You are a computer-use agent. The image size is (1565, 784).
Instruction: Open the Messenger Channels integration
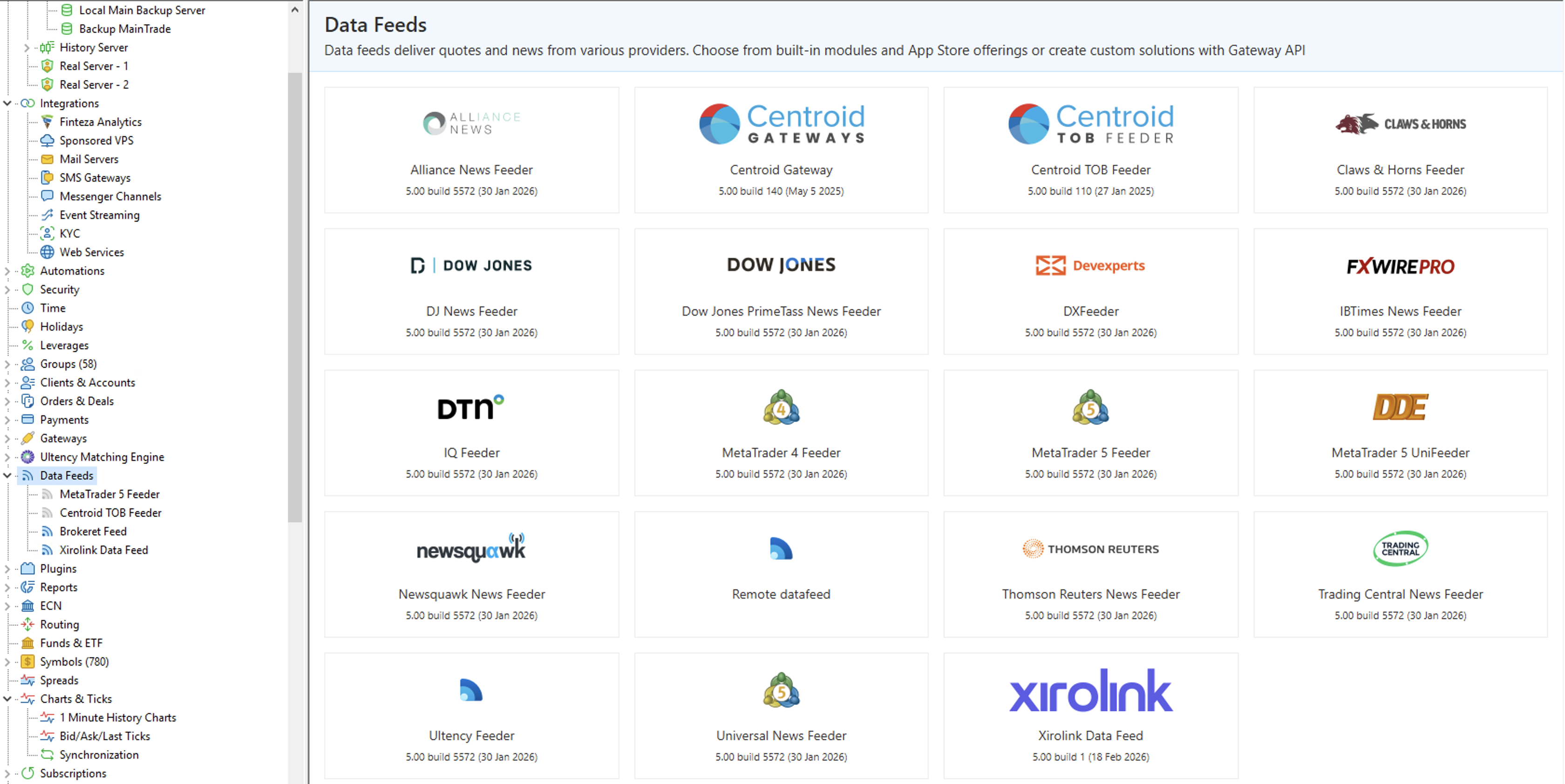[x=48, y=196]
